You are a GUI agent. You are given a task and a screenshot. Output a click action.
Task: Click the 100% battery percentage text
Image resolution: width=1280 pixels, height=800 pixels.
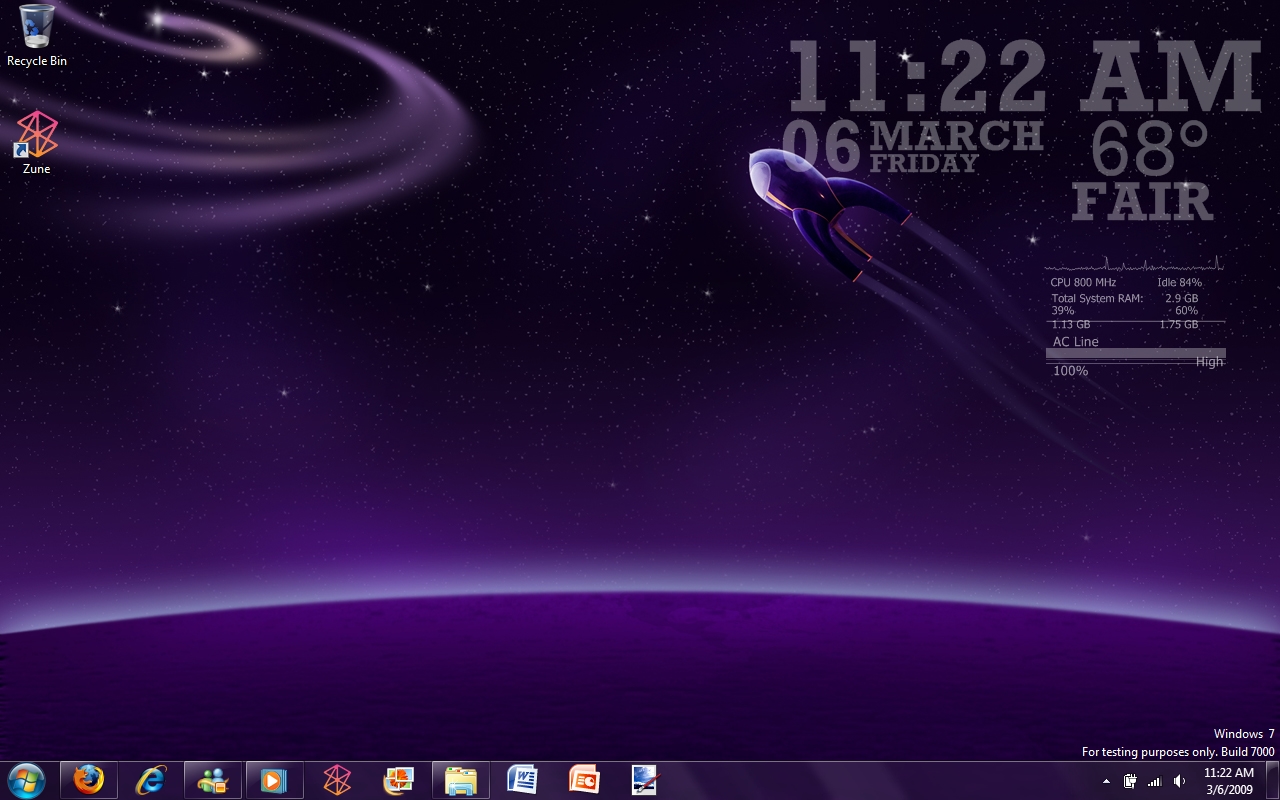pyautogui.click(x=1071, y=371)
